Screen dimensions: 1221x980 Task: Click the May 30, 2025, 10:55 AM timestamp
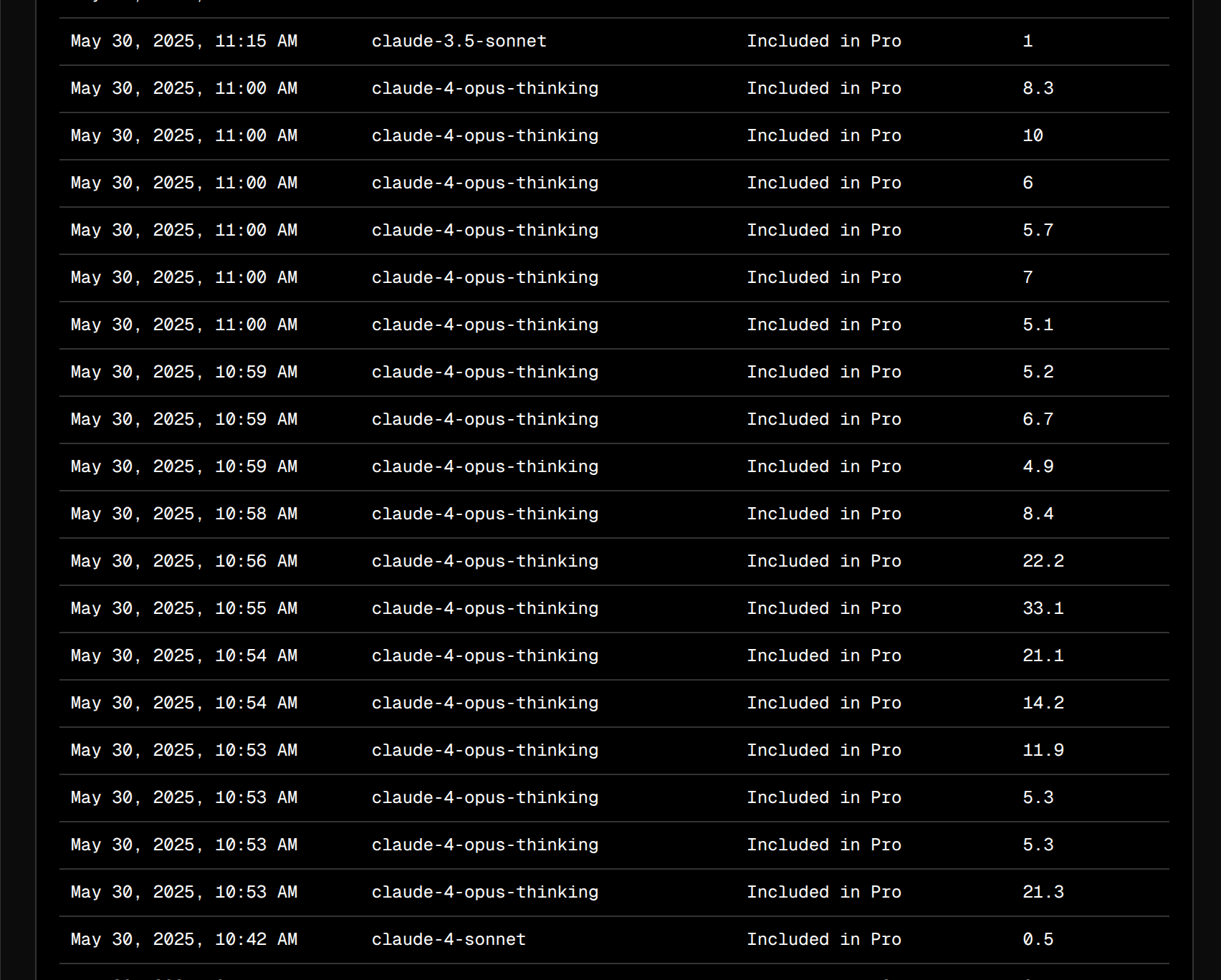184,609
